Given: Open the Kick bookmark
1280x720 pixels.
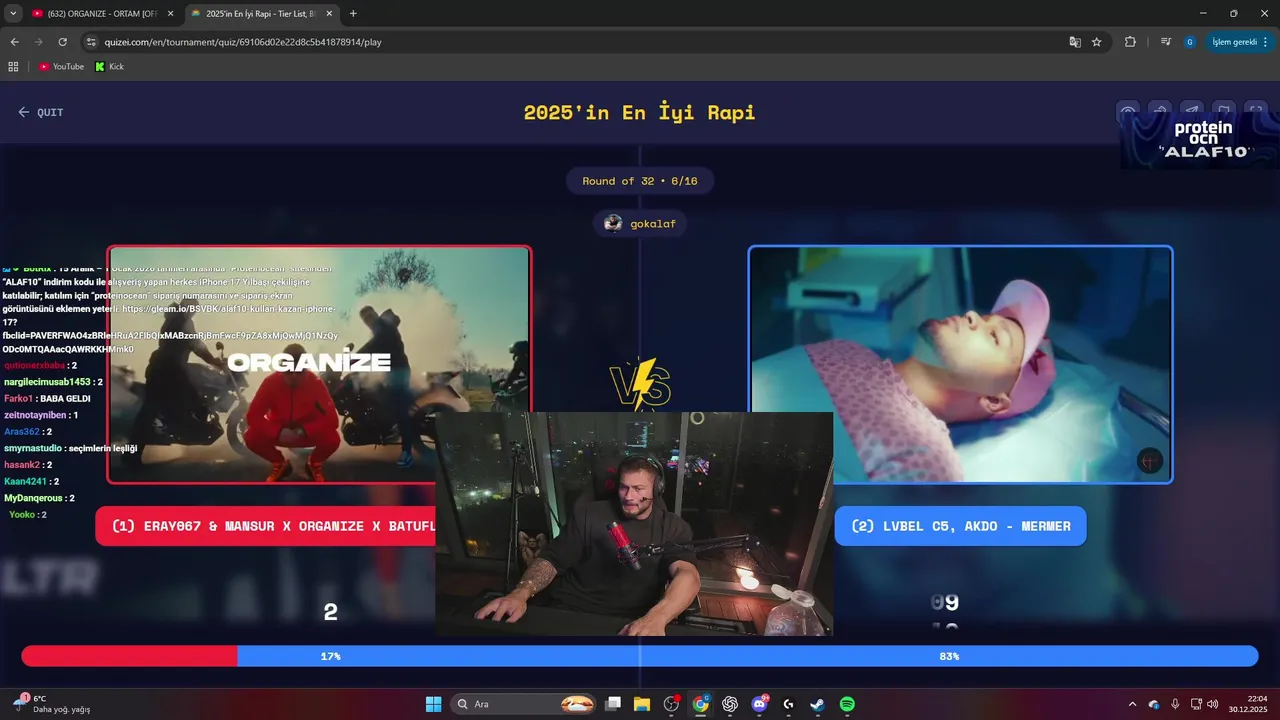Looking at the screenshot, I should (x=109, y=66).
